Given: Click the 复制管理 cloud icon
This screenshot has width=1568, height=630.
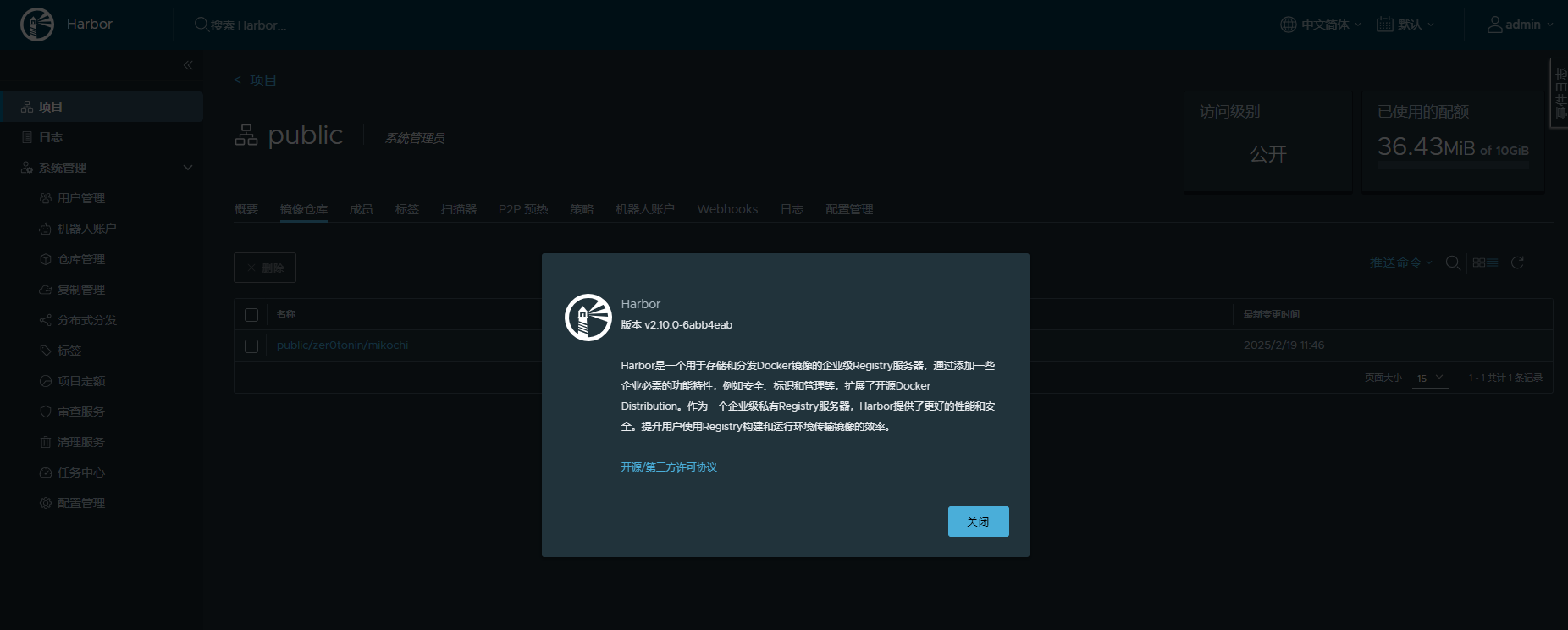Looking at the screenshot, I should click(46, 290).
